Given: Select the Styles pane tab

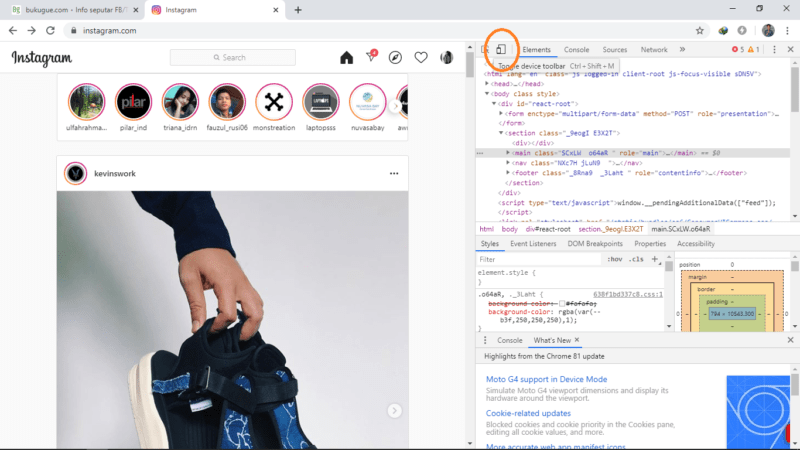Looking at the screenshot, I should (x=489, y=244).
